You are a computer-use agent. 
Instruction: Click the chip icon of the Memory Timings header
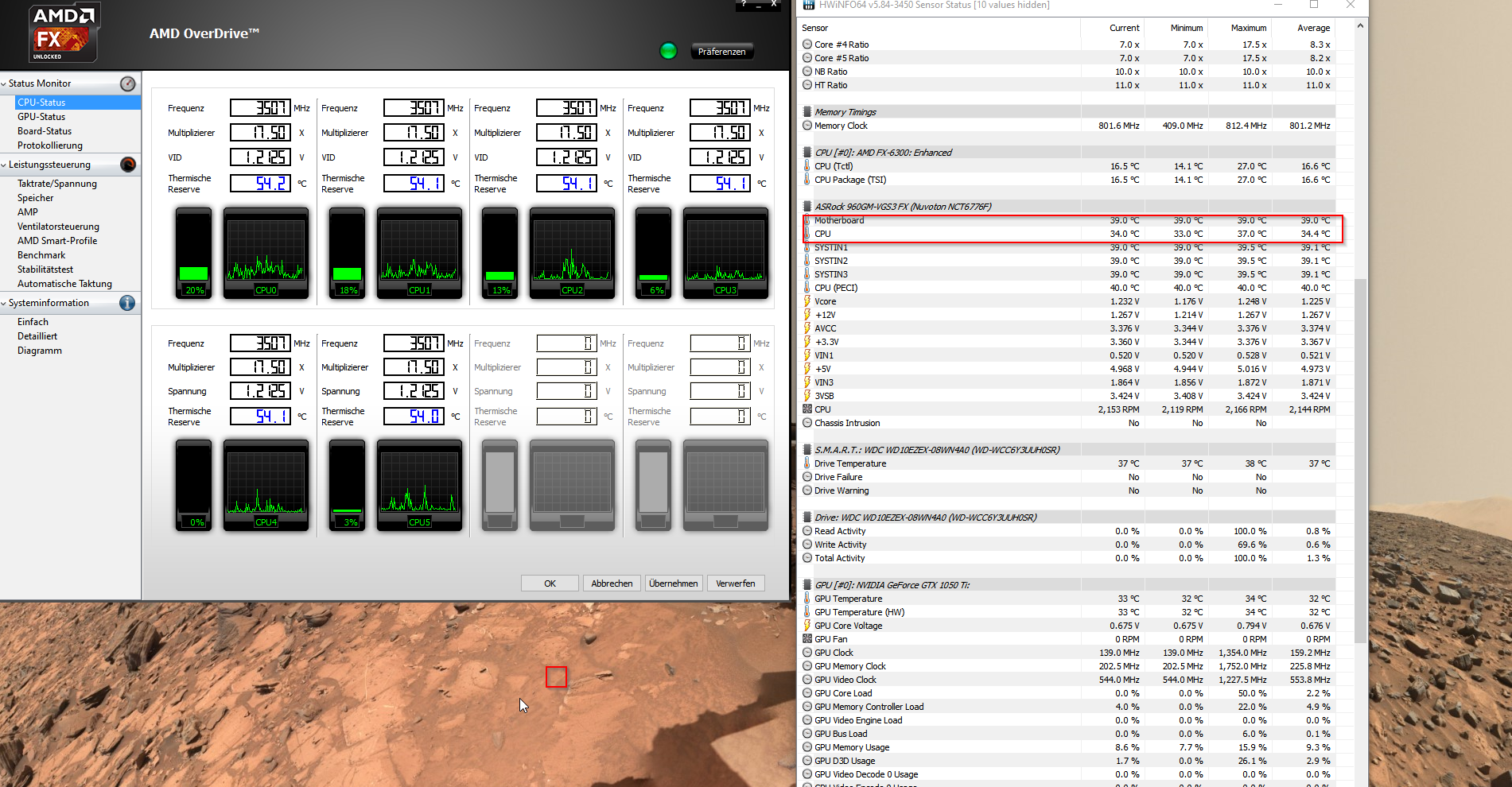[x=807, y=112]
